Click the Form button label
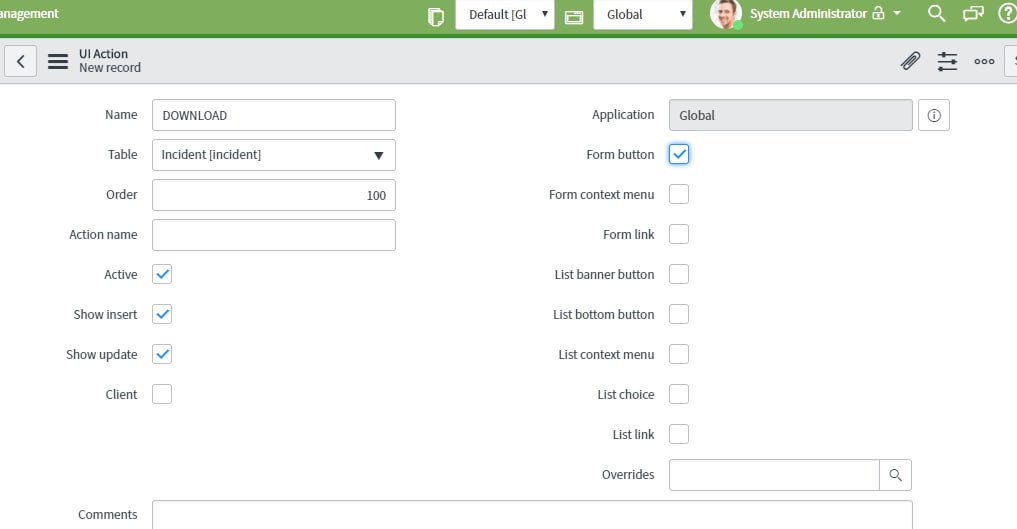The width and height of the screenshot is (1017, 529). (x=620, y=154)
